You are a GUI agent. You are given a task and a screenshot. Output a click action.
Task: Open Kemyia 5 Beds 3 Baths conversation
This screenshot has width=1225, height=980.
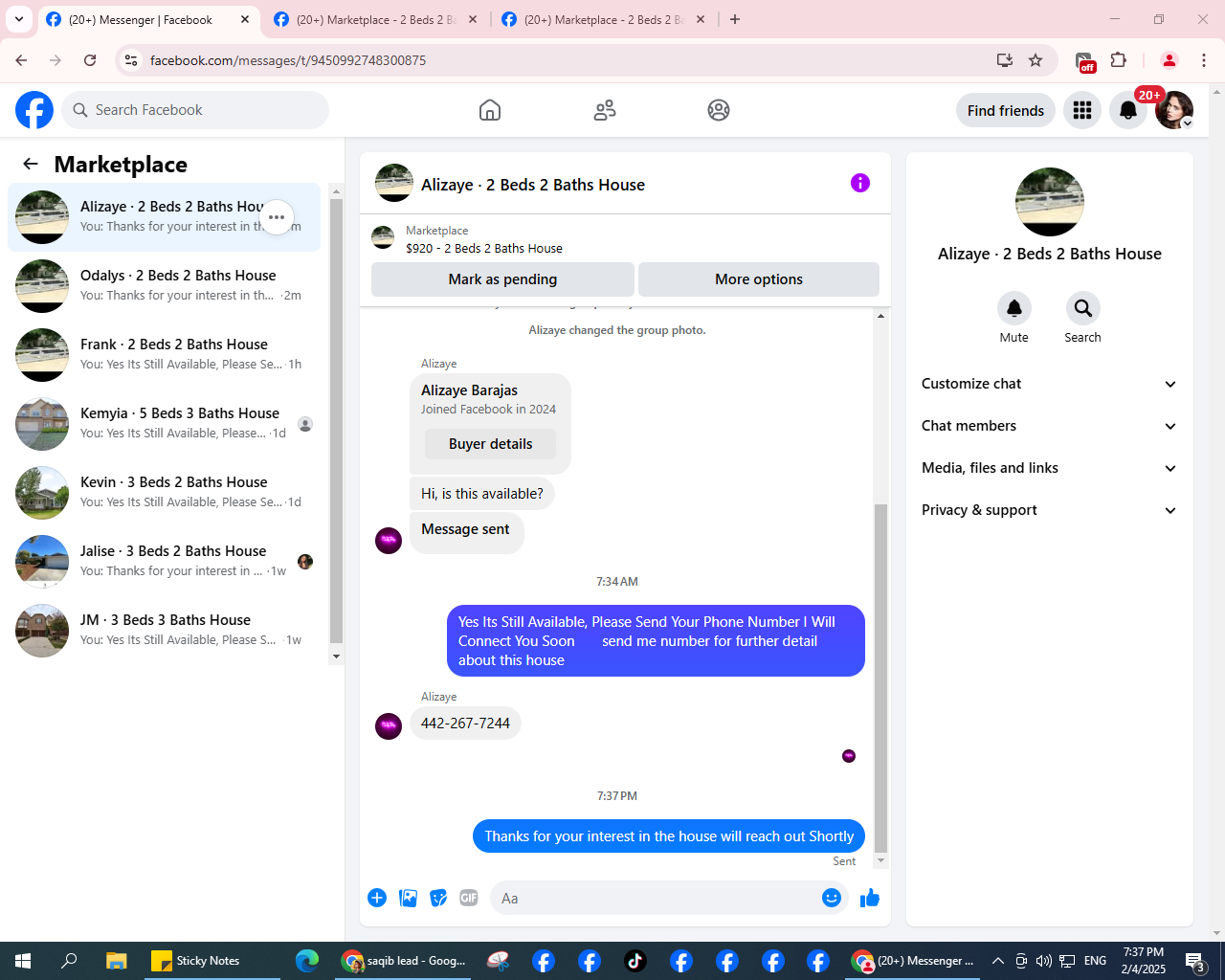tap(164, 424)
